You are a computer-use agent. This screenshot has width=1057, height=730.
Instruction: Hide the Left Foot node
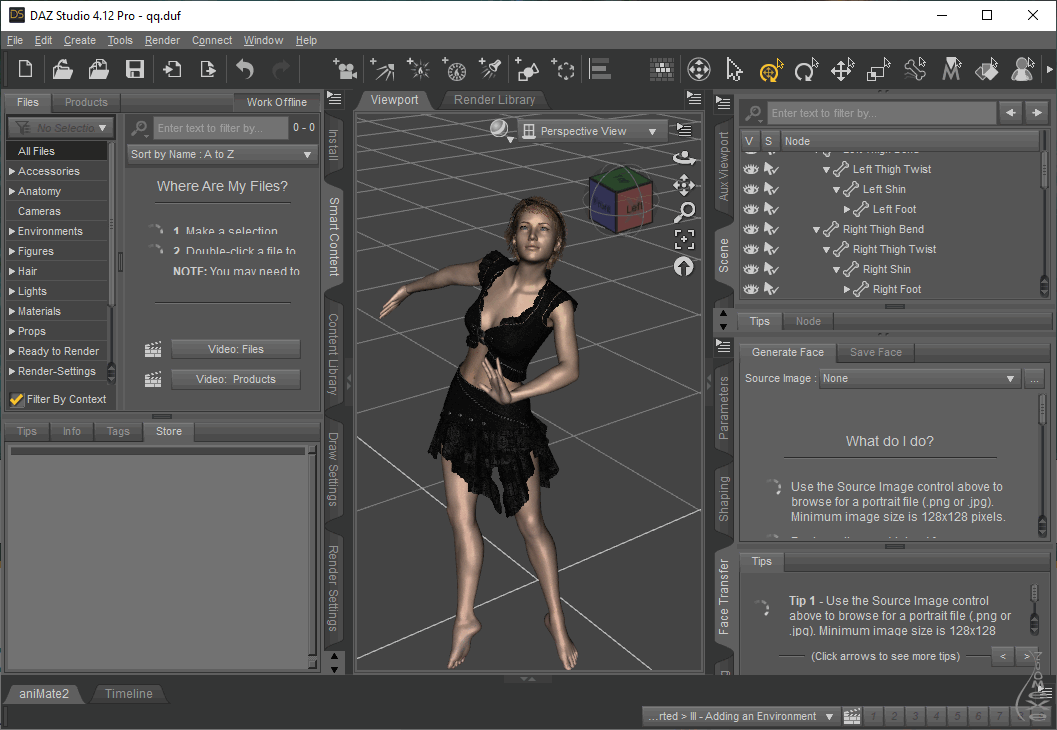click(750, 209)
